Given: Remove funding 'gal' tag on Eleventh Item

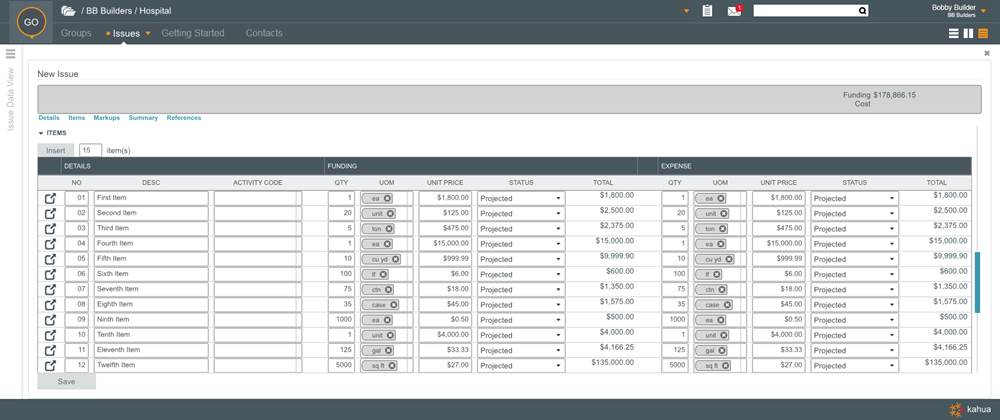Looking at the screenshot, I should 388,350.
